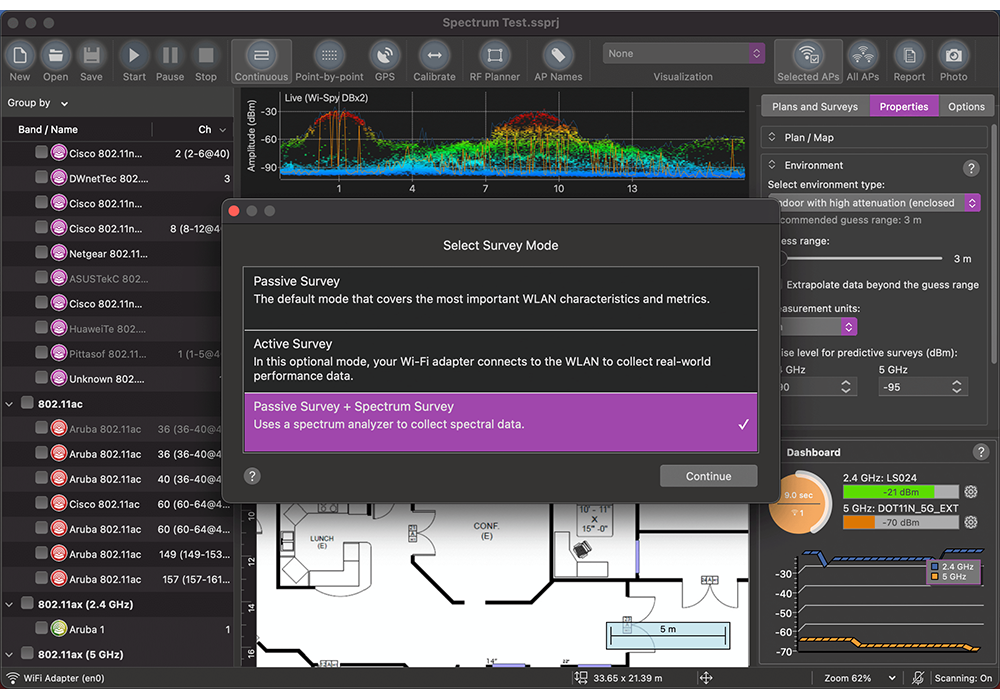Click the Open project toolbar icon
This screenshot has height=700, width=1000.
click(x=55, y=56)
